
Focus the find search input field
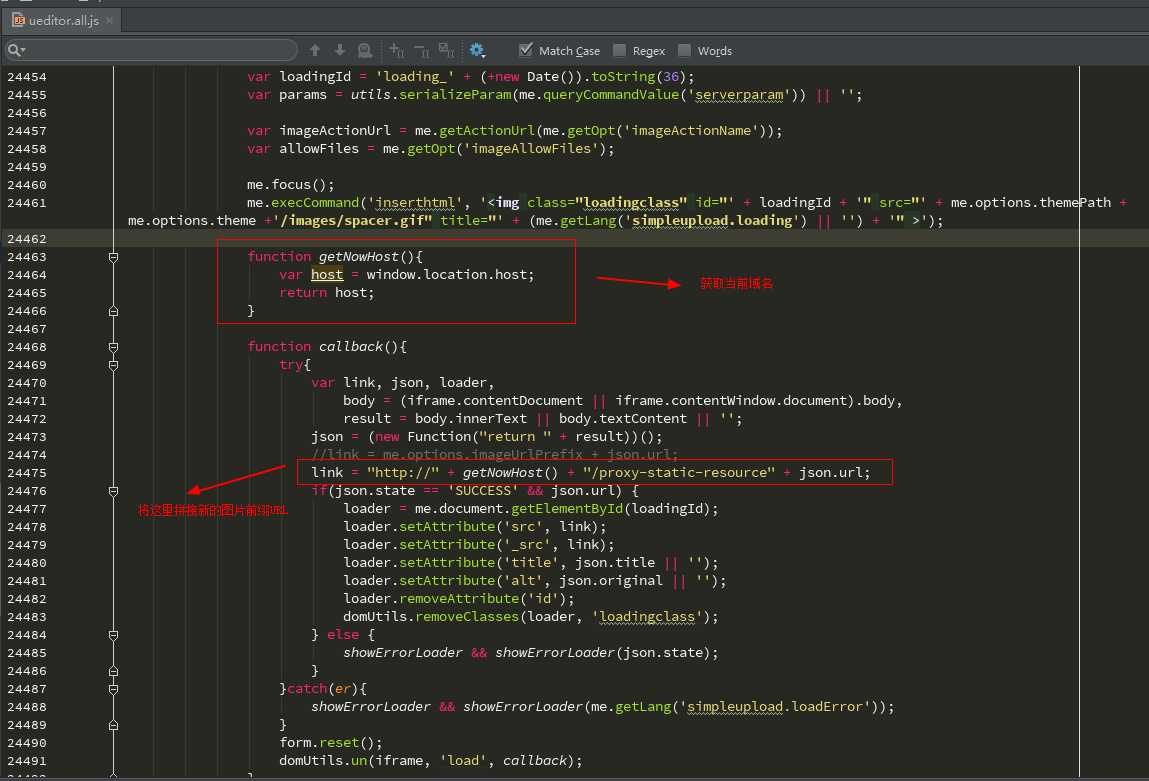(151, 50)
